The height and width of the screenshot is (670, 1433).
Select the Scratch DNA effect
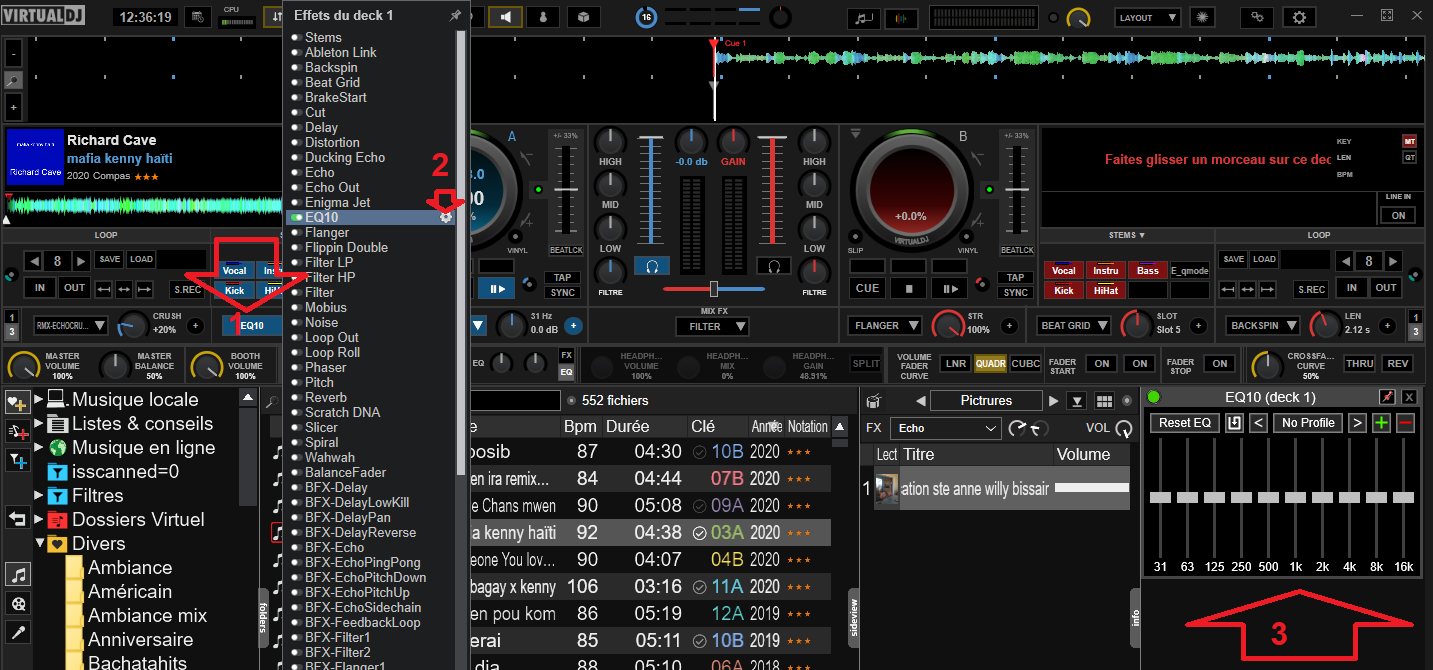[342, 412]
